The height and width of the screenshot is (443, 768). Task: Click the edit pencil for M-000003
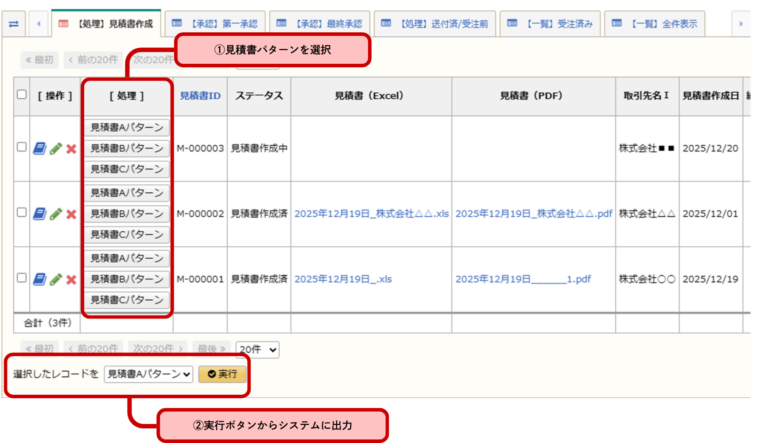[56, 148]
